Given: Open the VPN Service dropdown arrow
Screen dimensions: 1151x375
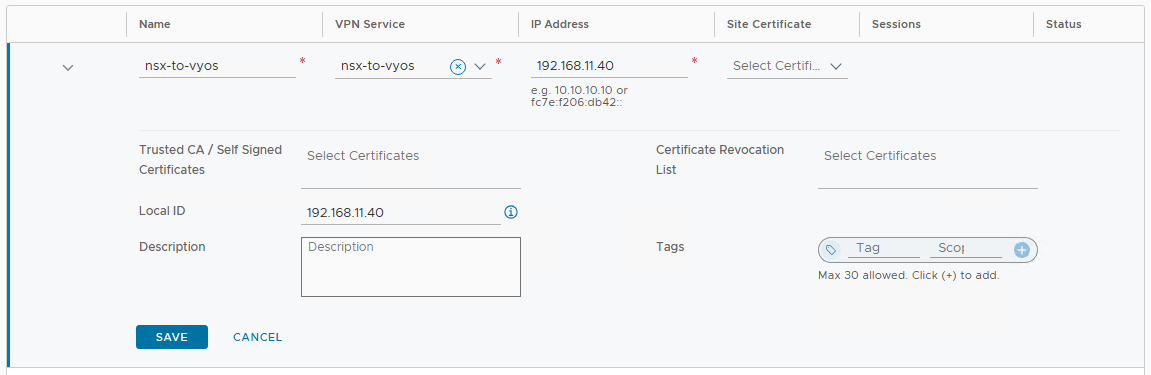Looking at the screenshot, I should tap(481, 67).
